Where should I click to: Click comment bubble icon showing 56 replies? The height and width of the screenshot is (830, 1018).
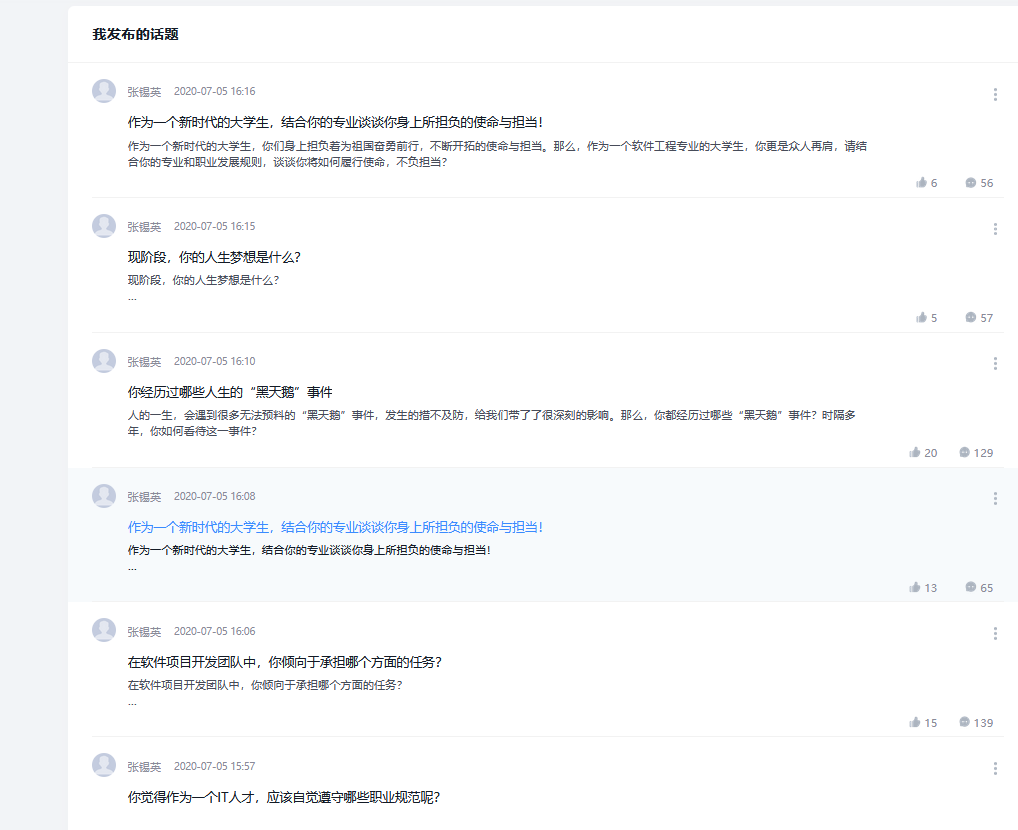tap(970, 183)
